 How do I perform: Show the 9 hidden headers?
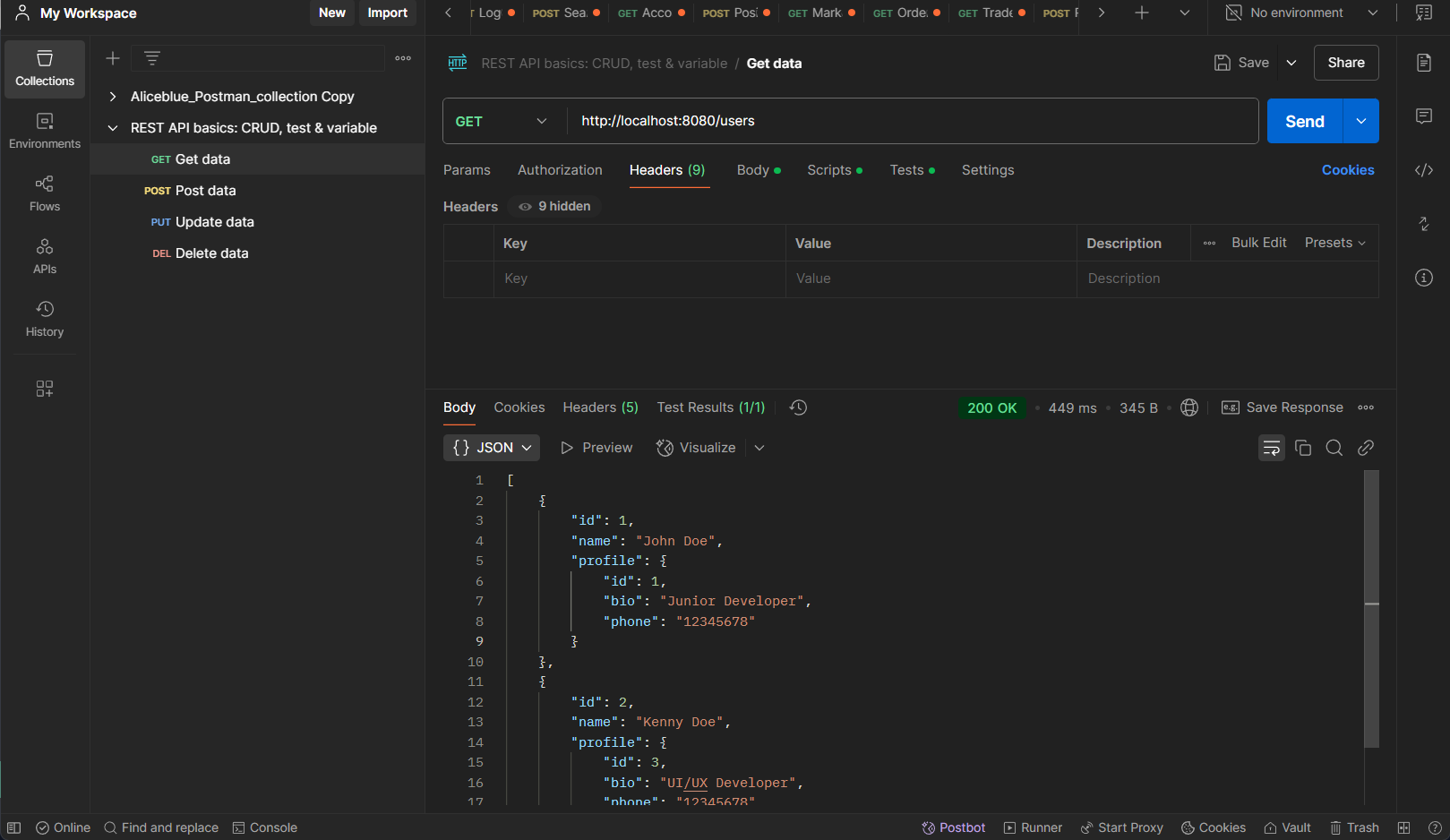point(554,206)
